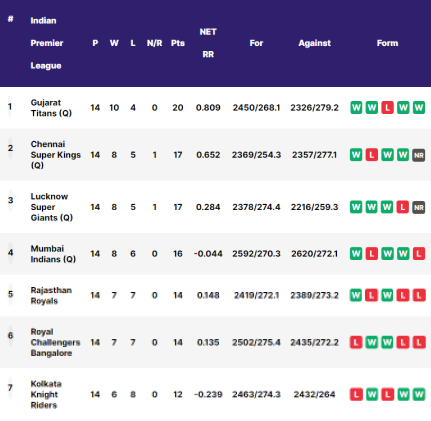
Task: Click the Indian Premier League column header
Action: pyautogui.click(x=47, y=43)
